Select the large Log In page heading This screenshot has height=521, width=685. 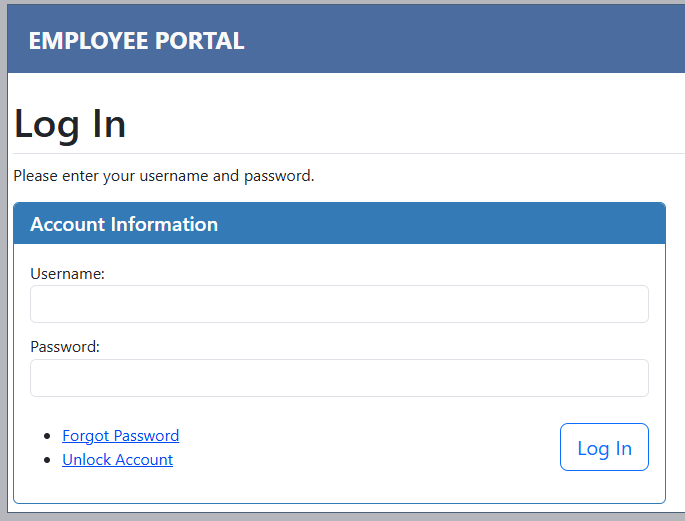coord(70,124)
